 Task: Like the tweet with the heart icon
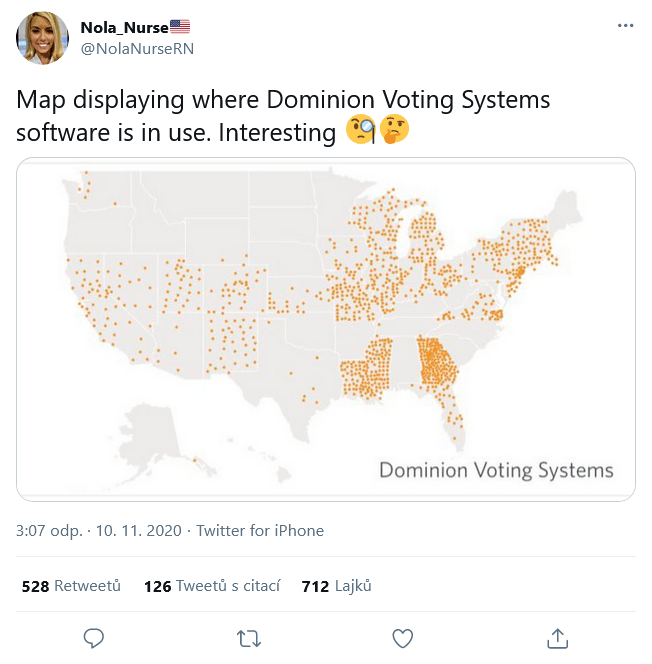(403, 637)
